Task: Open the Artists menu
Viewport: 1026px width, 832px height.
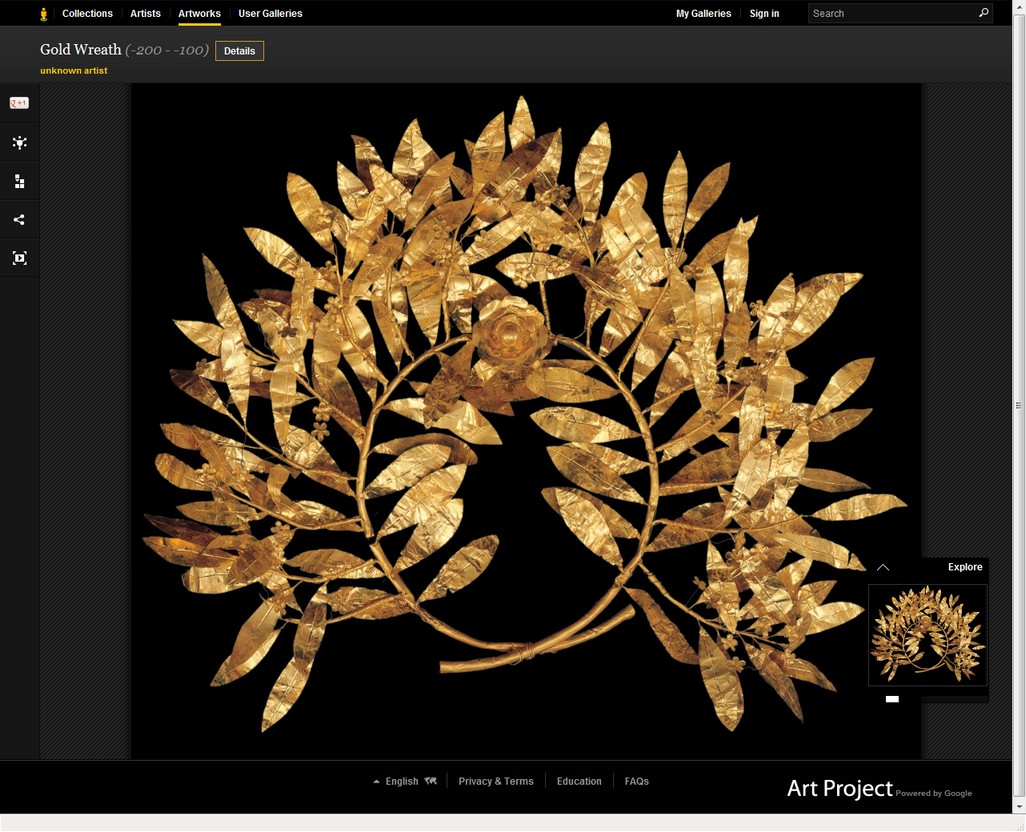Action: pos(145,13)
